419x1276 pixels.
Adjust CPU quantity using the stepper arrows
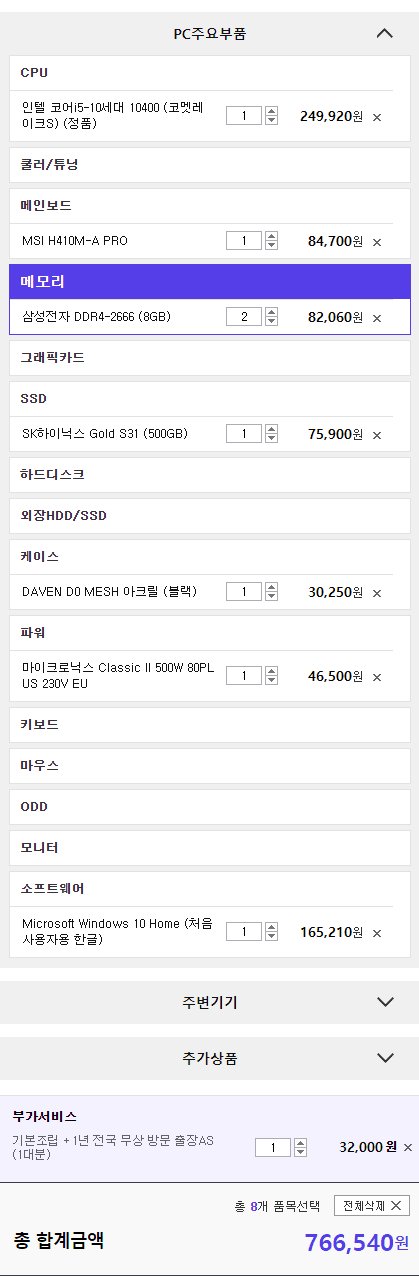pos(271,116)
